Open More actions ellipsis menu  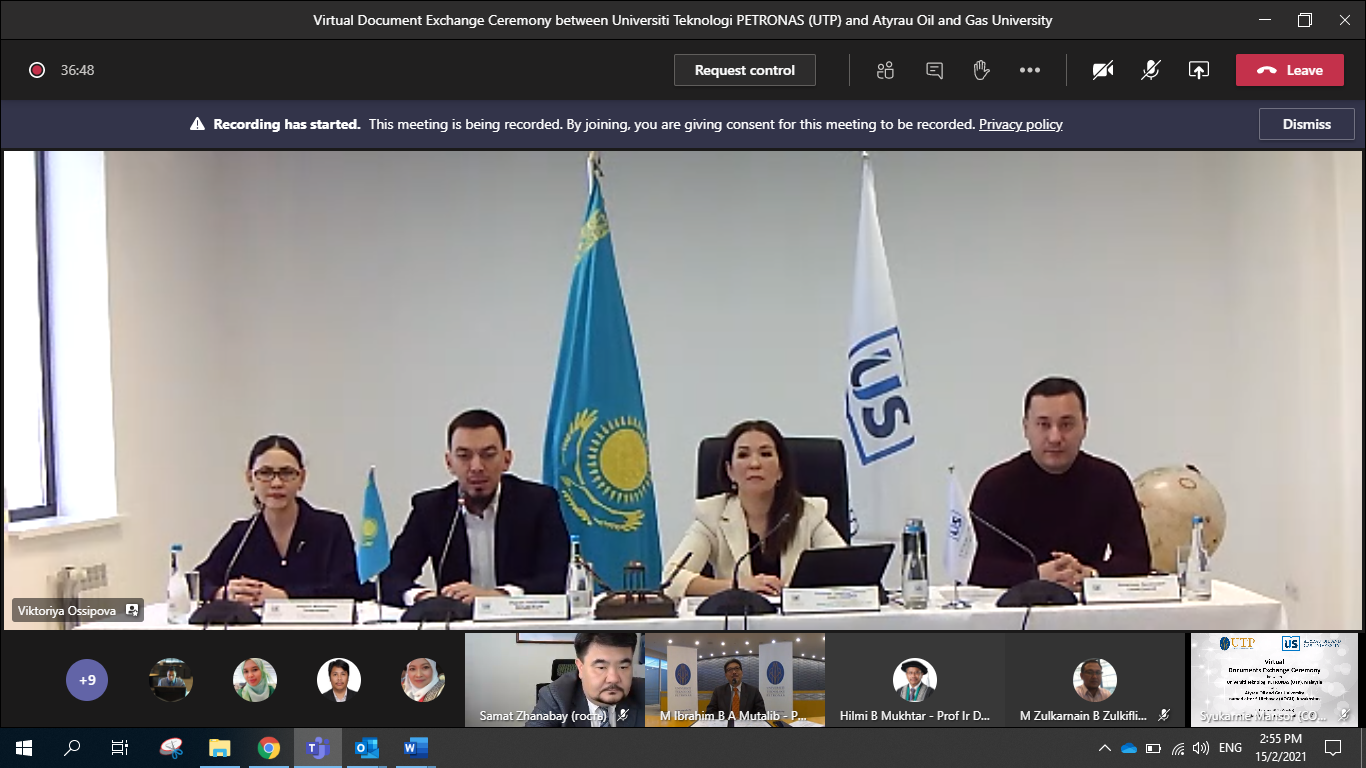tap(1029, 70)
